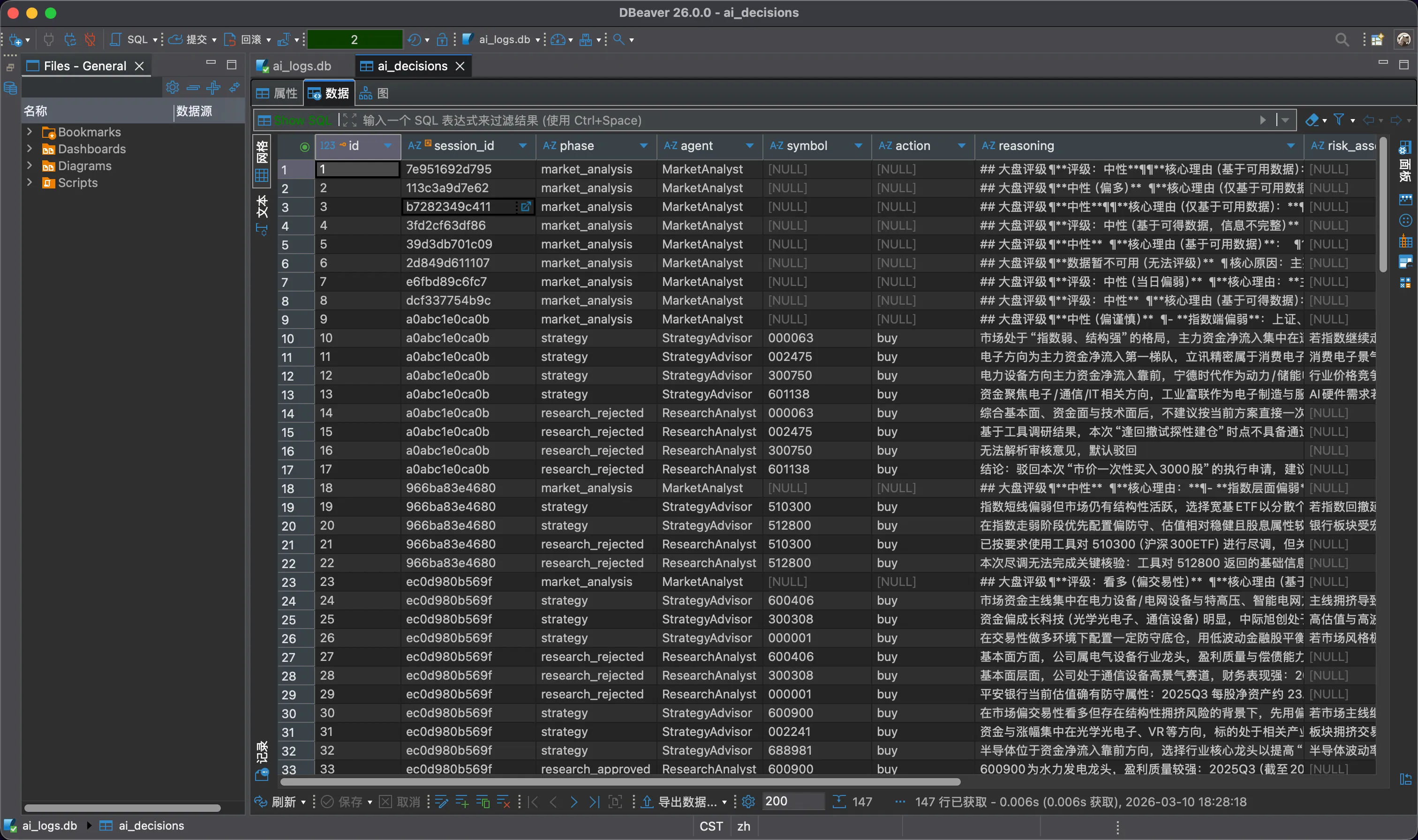Toggle the 记录 record panel
Image resolution: width=1418 pixels, height=840 pixels.
coord(262,758)
